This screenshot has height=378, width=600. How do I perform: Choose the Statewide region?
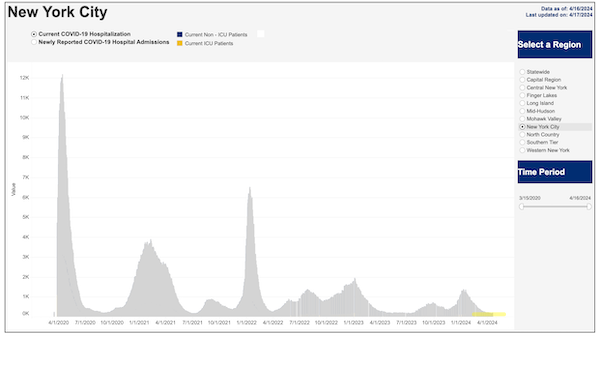click(522, 72)
